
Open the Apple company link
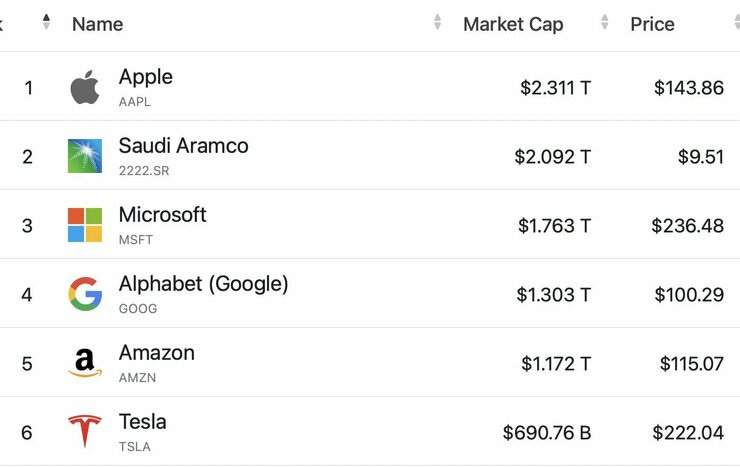pyautogui.click(x=145, y=77)
